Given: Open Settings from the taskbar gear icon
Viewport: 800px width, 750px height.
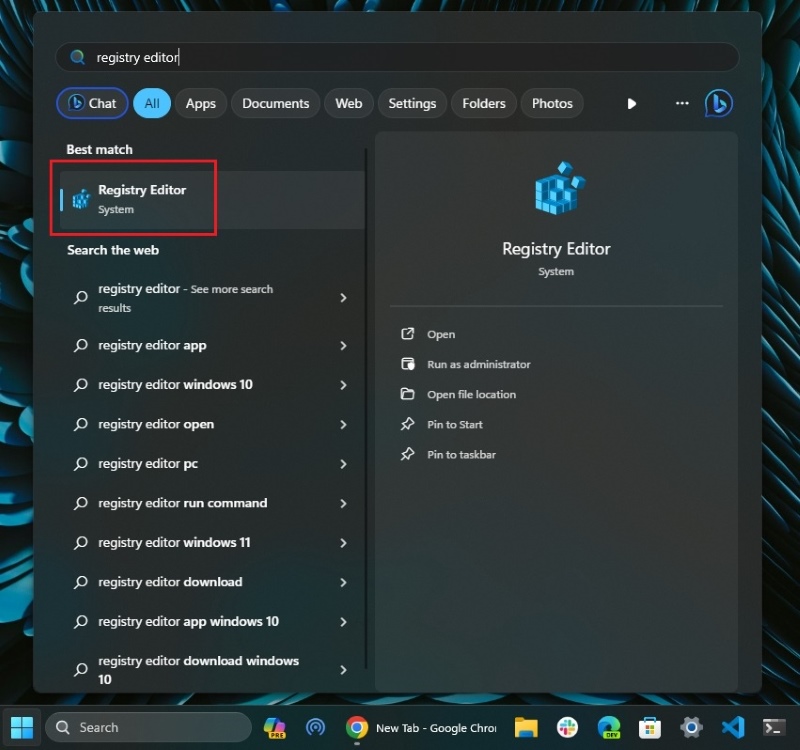Looking at the screenshot, I should (x=690, y=727).
